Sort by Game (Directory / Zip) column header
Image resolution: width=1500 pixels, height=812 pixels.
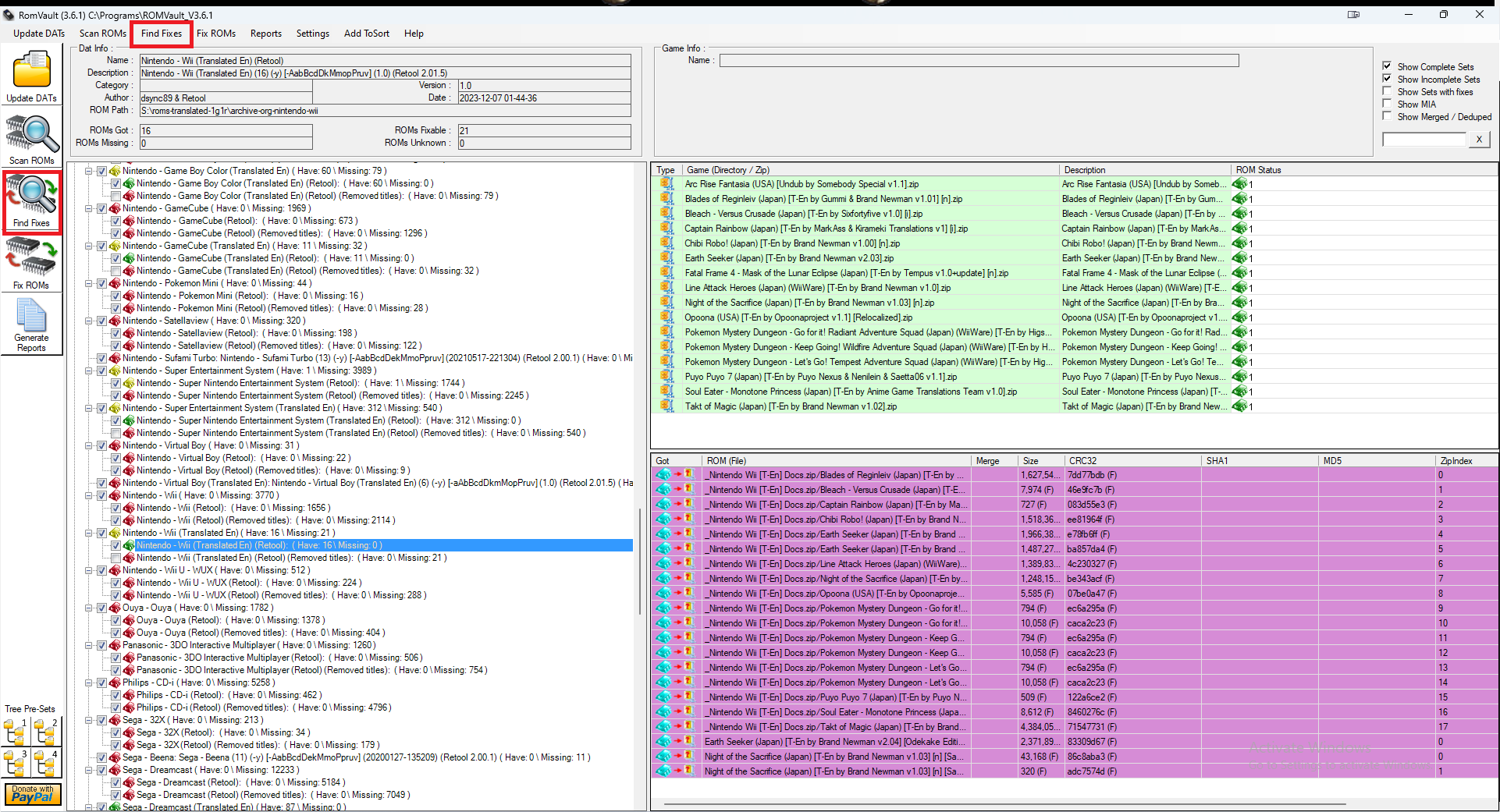(870, 170)
